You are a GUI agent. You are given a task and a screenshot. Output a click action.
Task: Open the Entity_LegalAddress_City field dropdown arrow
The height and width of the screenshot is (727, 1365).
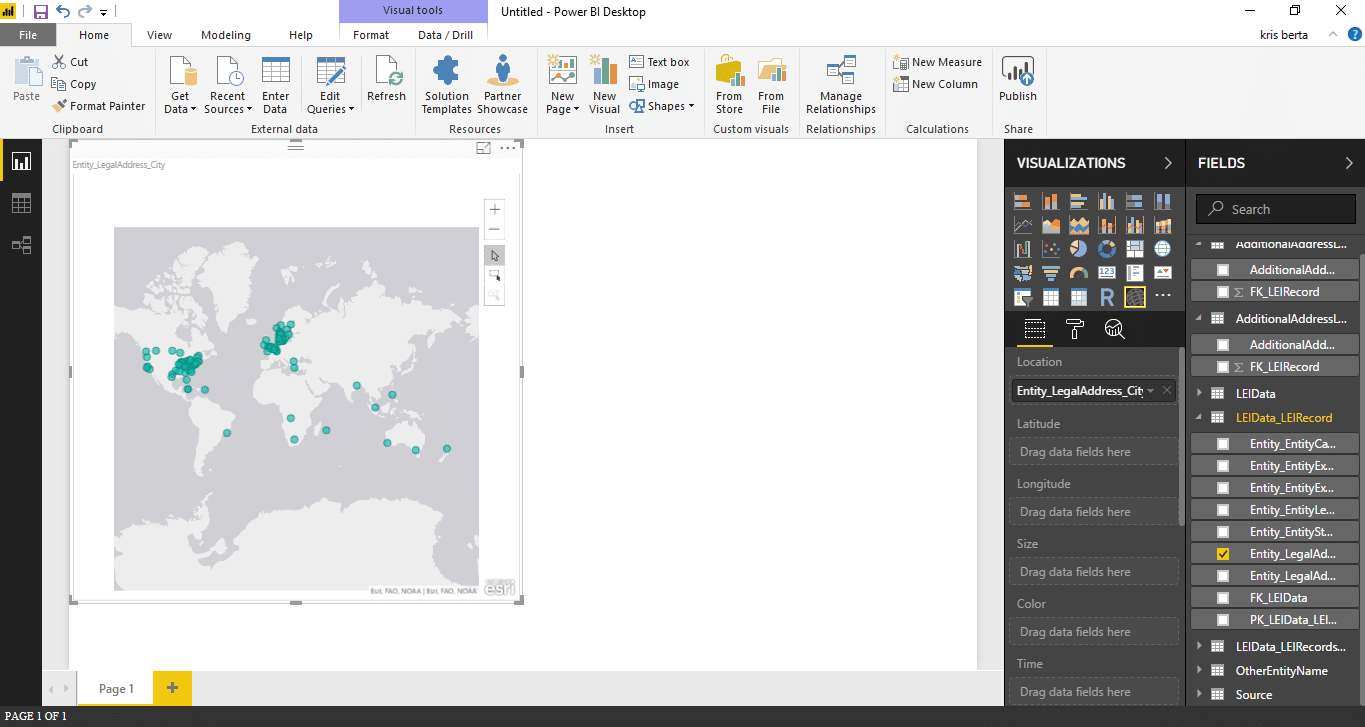(1151, 391)
